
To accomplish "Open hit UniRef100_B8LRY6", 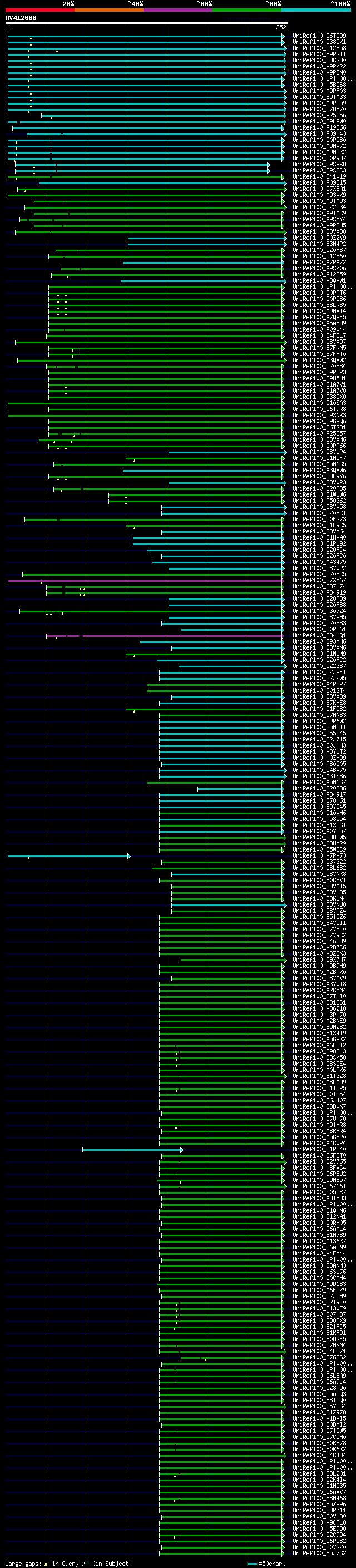I will tap(319, 476).
